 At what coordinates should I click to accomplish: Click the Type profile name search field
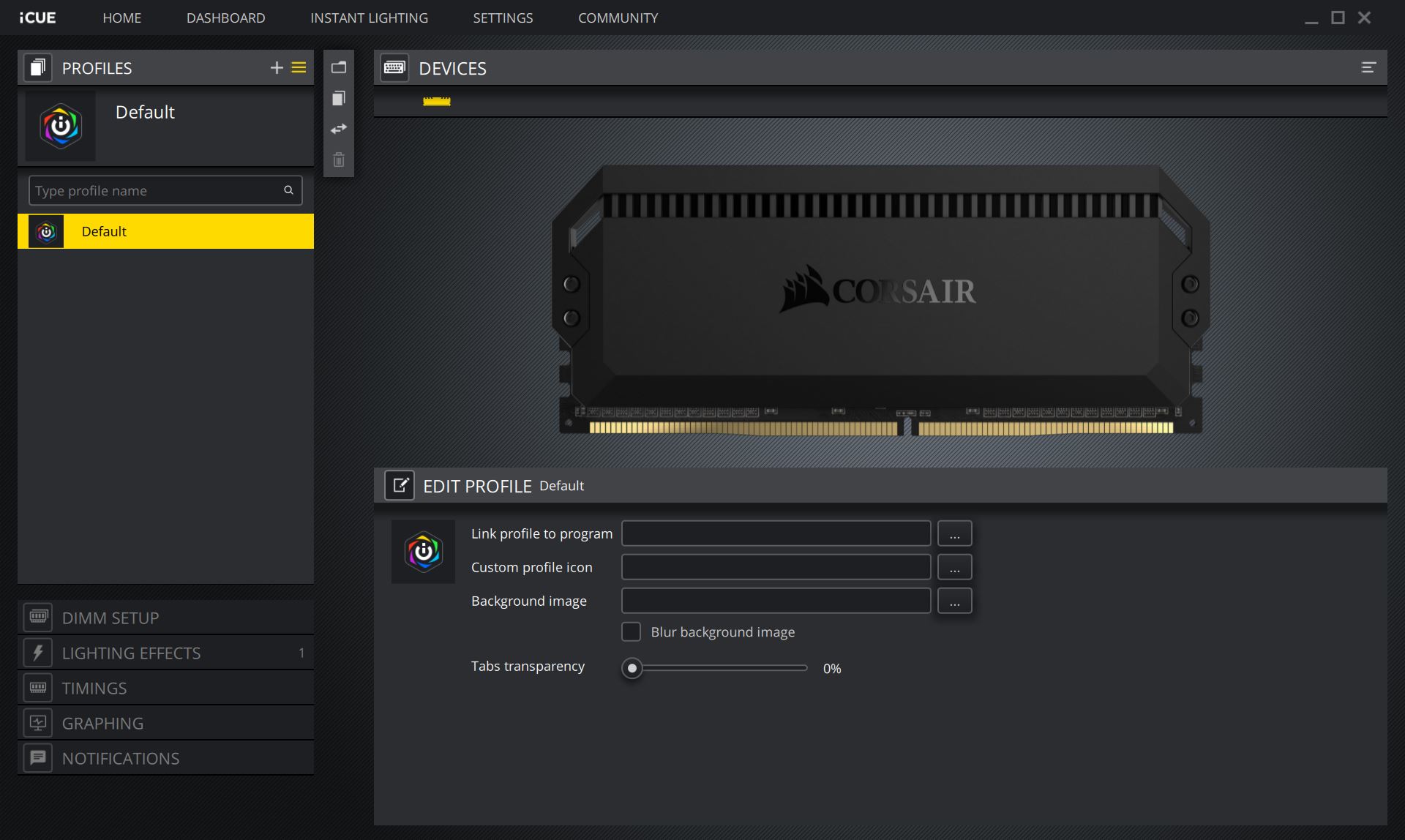[157, 191]
